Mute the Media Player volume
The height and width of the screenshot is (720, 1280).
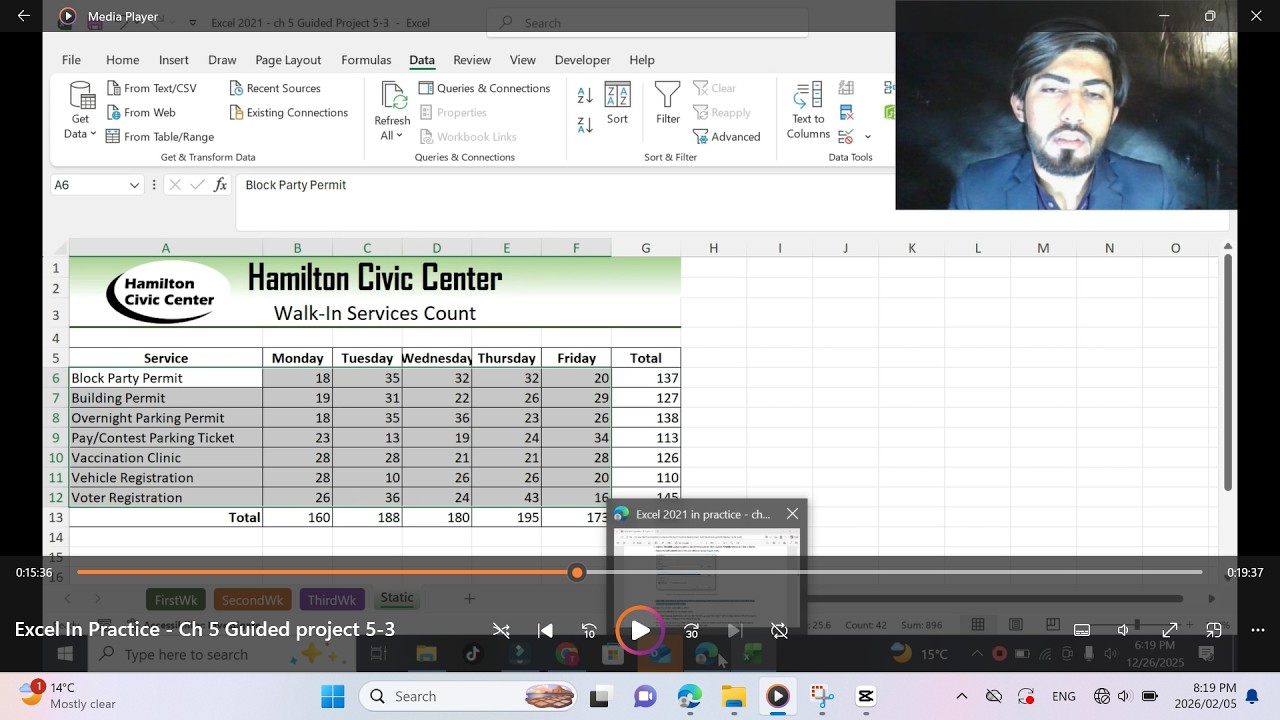(x=1124, y=630)
